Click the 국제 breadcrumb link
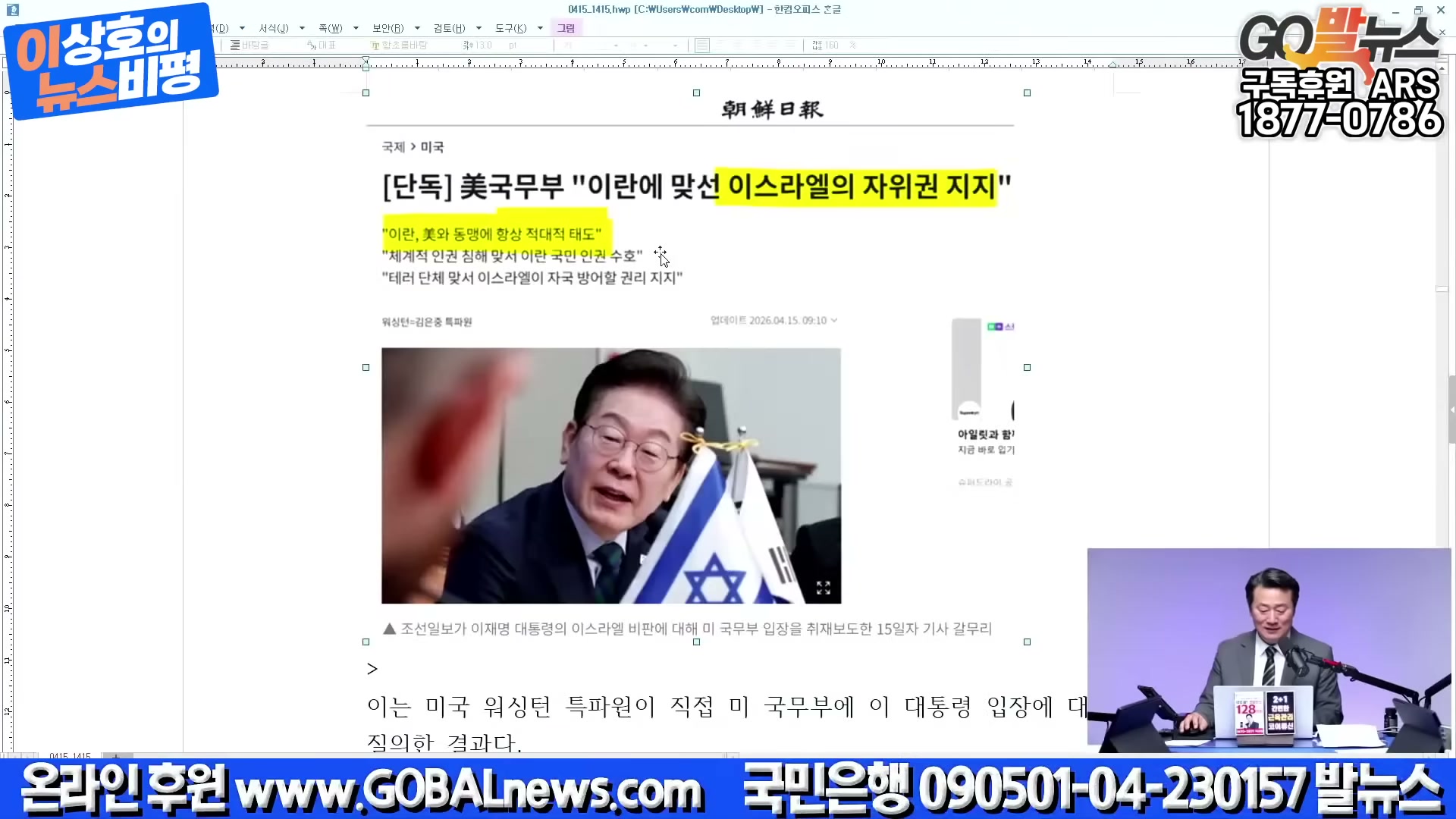The width and height of the screenshot is (1456, 819). [x=393, y=147]
